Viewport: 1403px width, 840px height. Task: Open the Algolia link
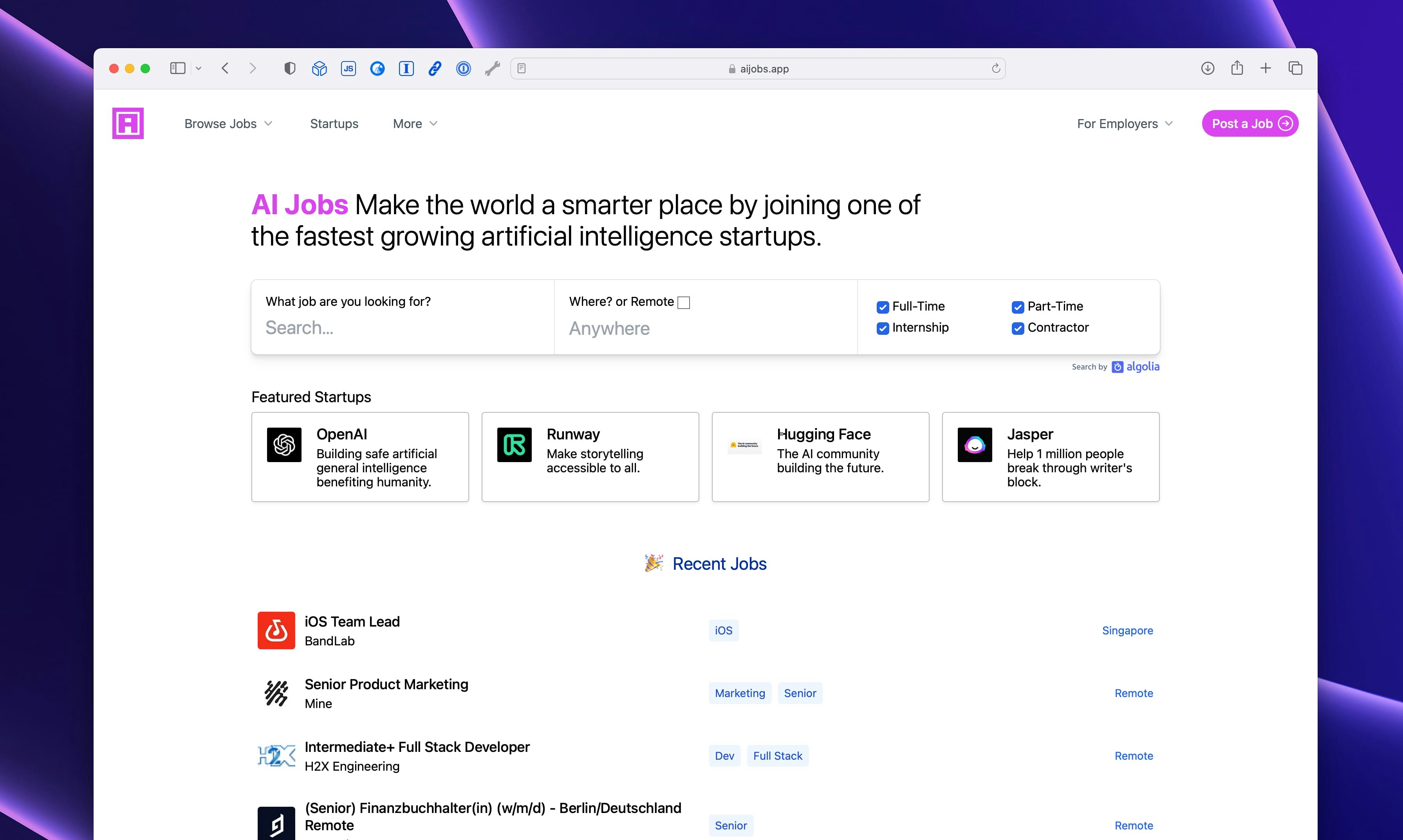click(1135, 367)
